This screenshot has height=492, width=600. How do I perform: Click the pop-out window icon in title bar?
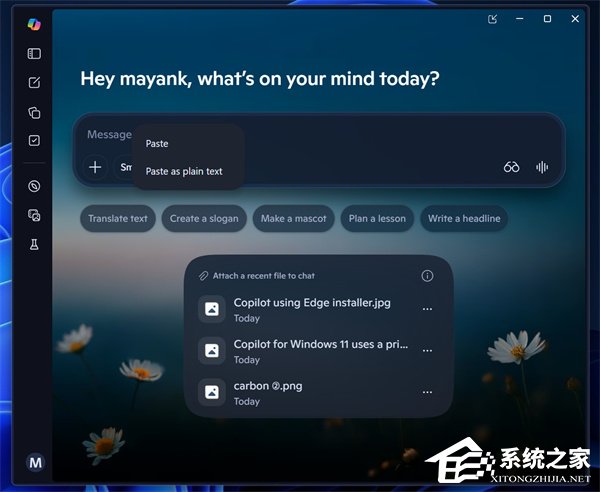(x=492, y=19)
